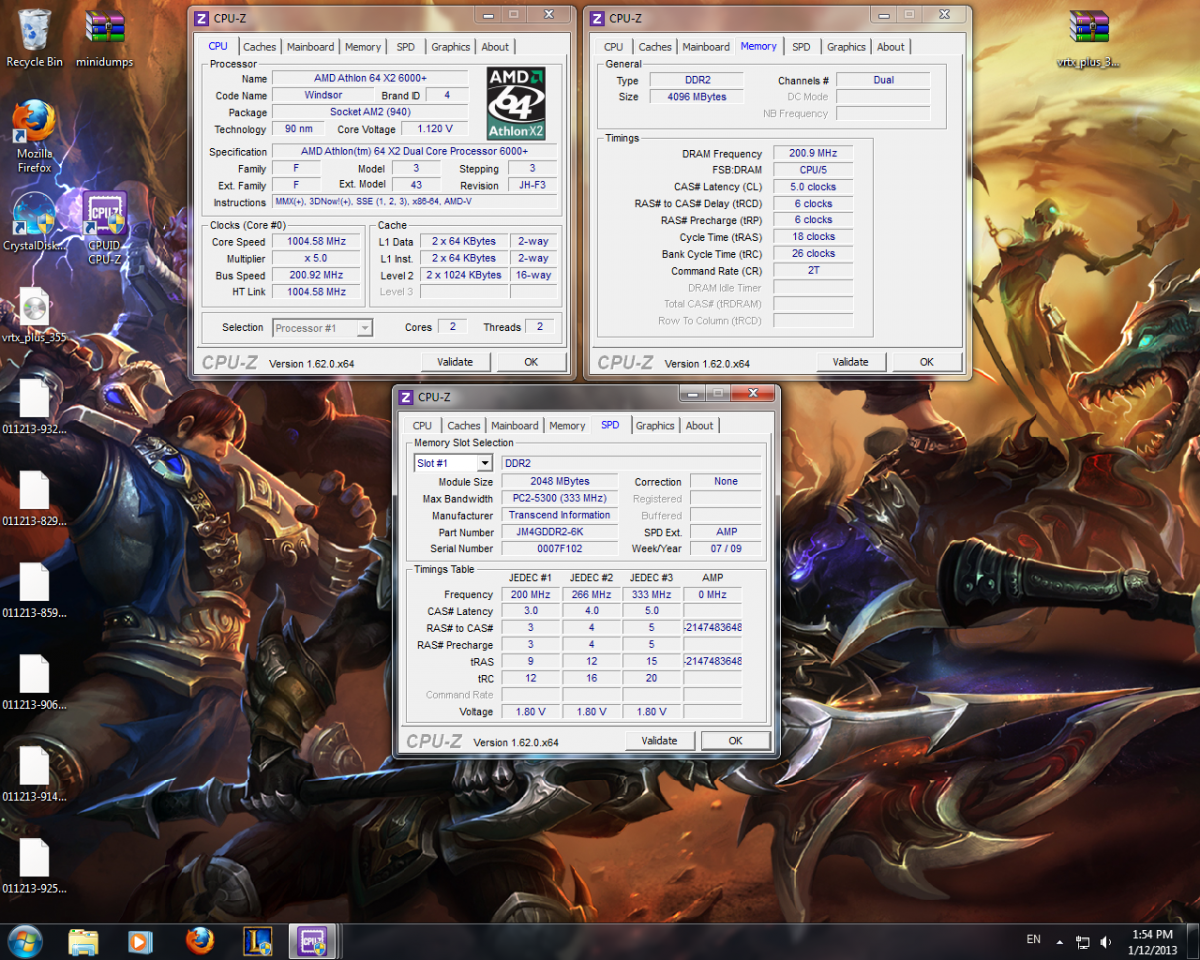
Task: Click the 4096 MBytes size value
Action: [696, 97]
